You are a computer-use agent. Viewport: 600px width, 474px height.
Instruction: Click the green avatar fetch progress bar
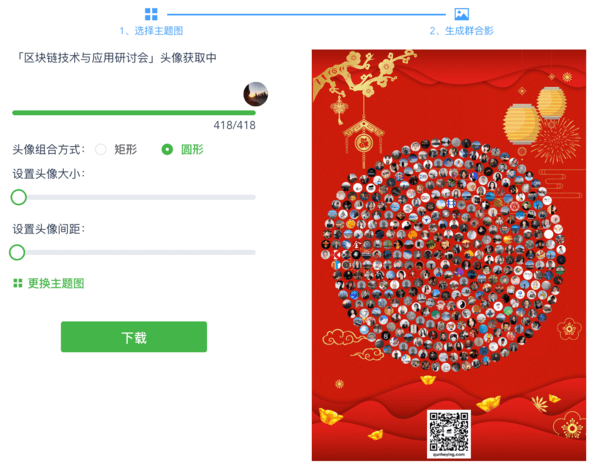(134, 113)
